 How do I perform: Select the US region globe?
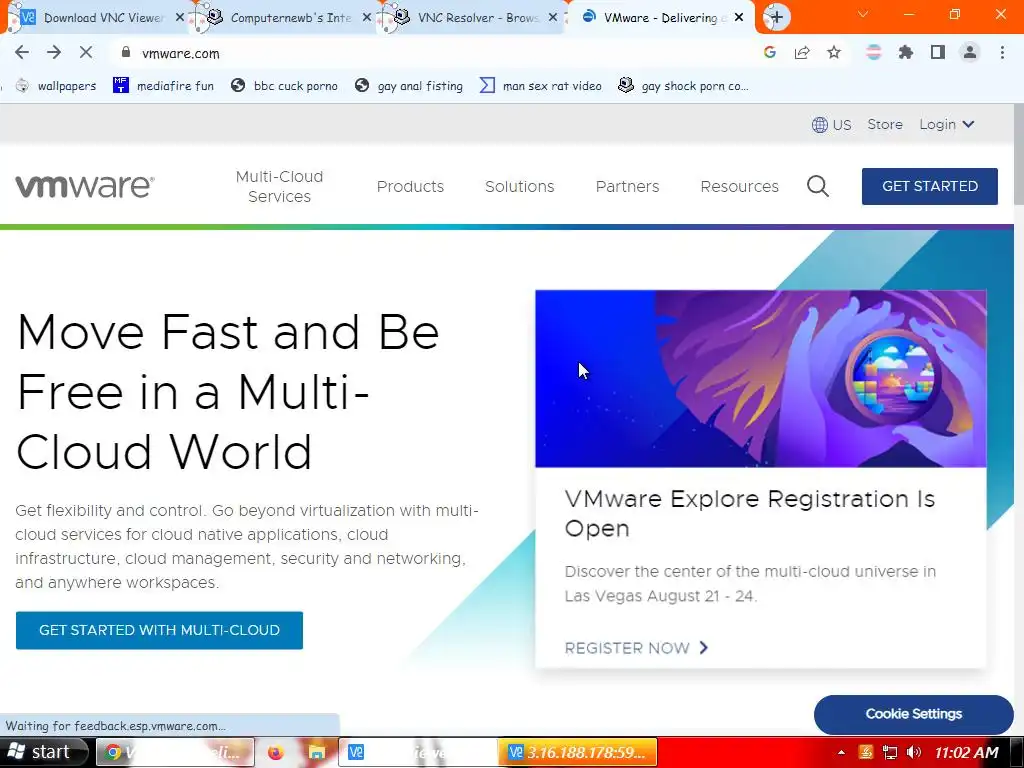click(831, 125)
